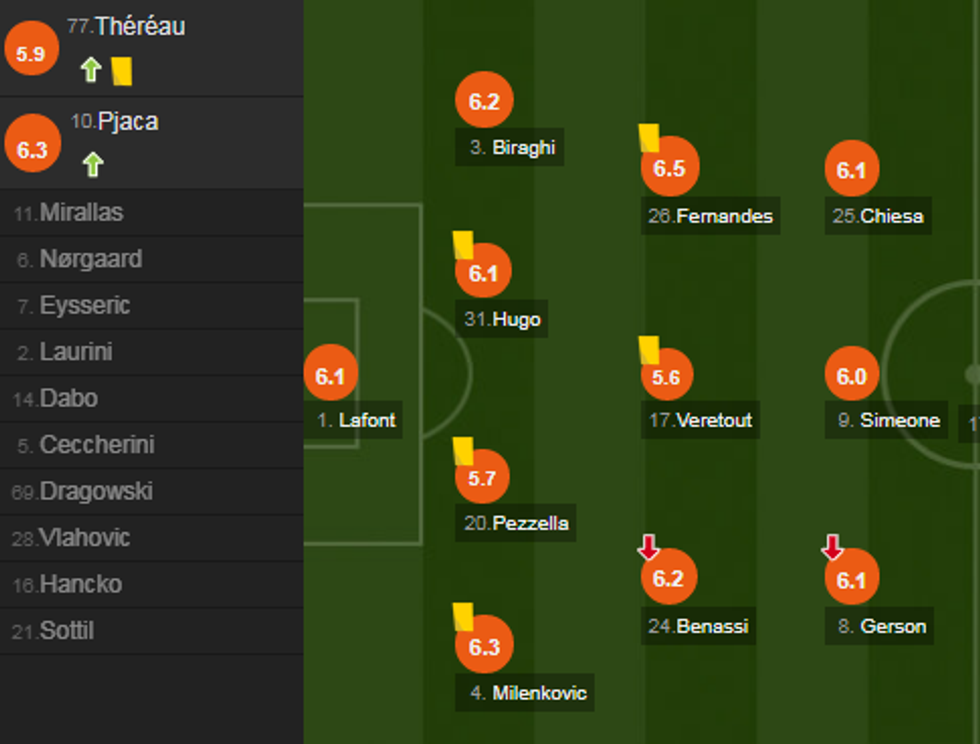Click Benassi's red substituted-off arrow
This screenshot has width=980, height=744.
pos(648,548)
